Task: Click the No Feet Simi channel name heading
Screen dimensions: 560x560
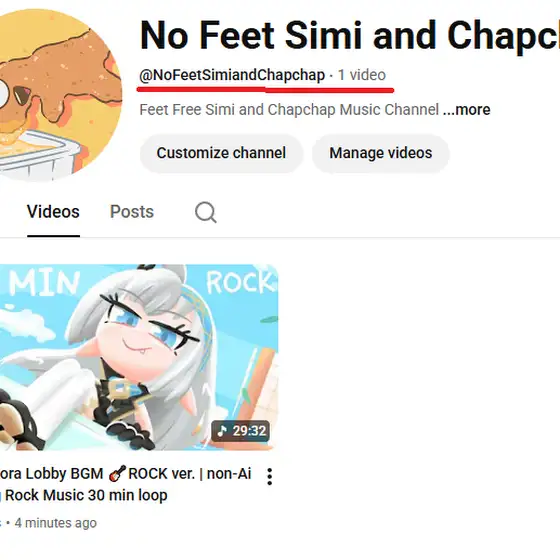Action: click(350, 36)
